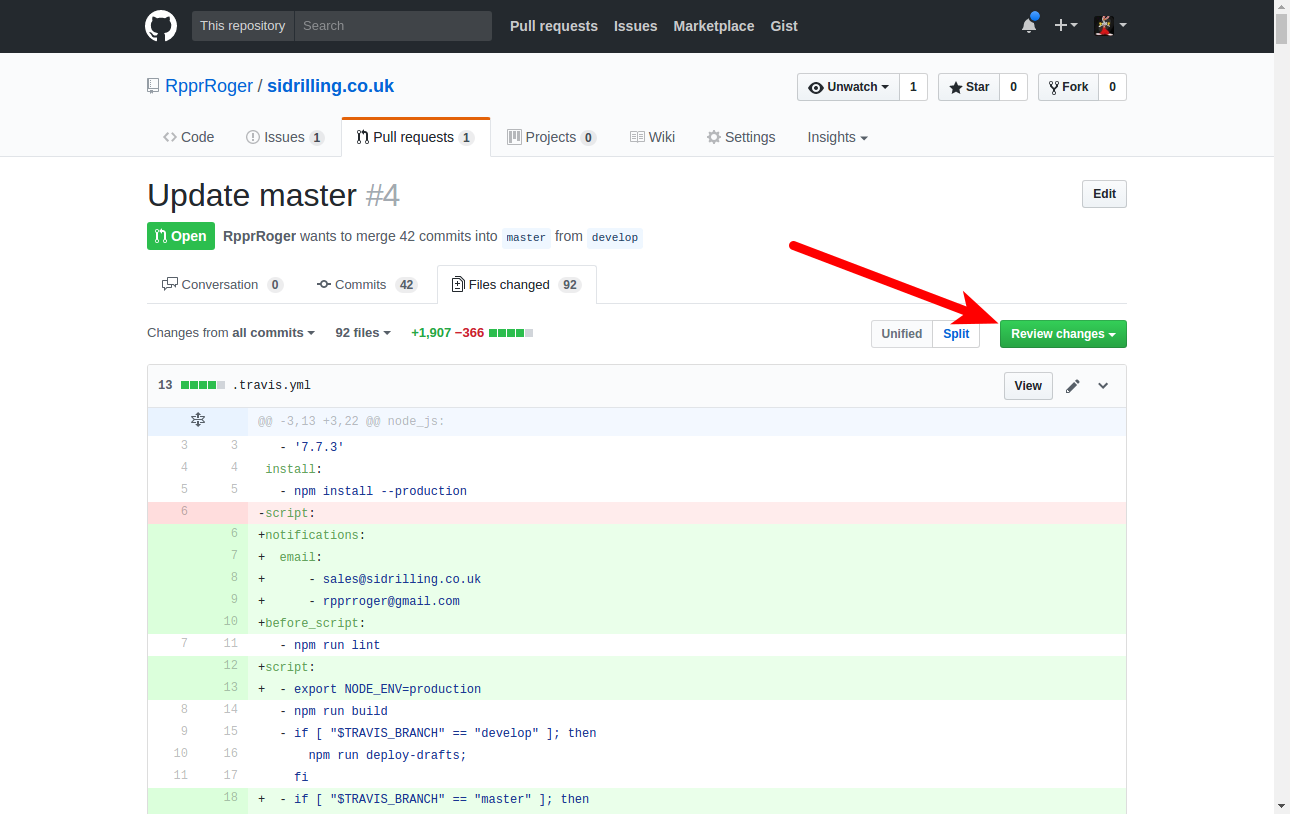1290x814 pixels.
Task: Click '+before_script:' added line
Action: 637,623
